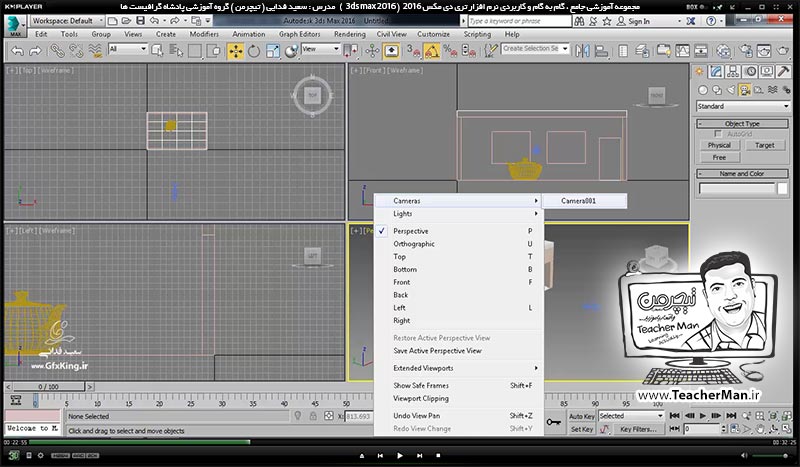
Task: Select the Geometry category sphere icon
Action: pos(703,90)
